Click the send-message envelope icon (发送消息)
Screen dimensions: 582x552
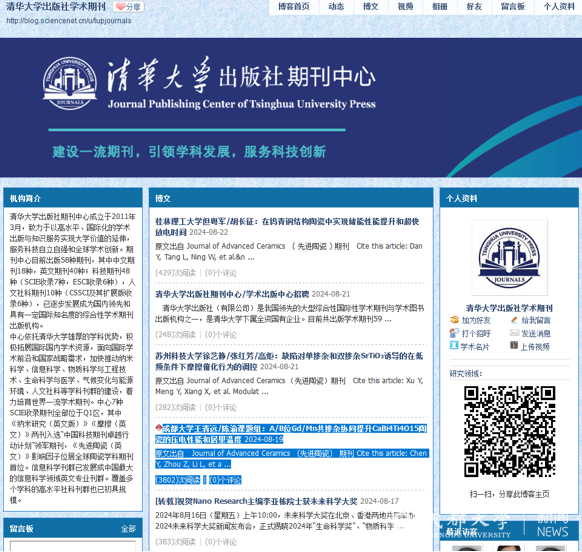pyautogui.click(x=514, y=333)
